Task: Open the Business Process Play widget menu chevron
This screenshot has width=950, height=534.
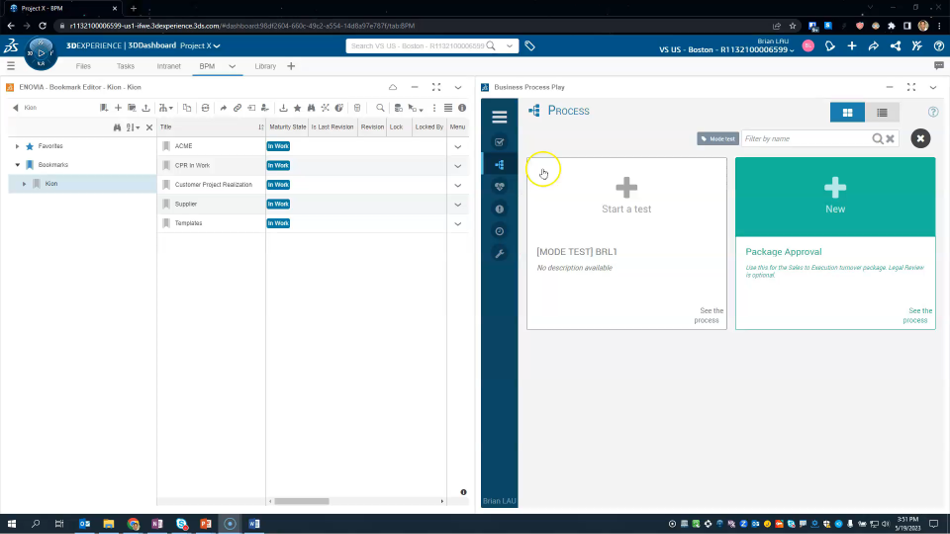Action: (x=933, y=87)
